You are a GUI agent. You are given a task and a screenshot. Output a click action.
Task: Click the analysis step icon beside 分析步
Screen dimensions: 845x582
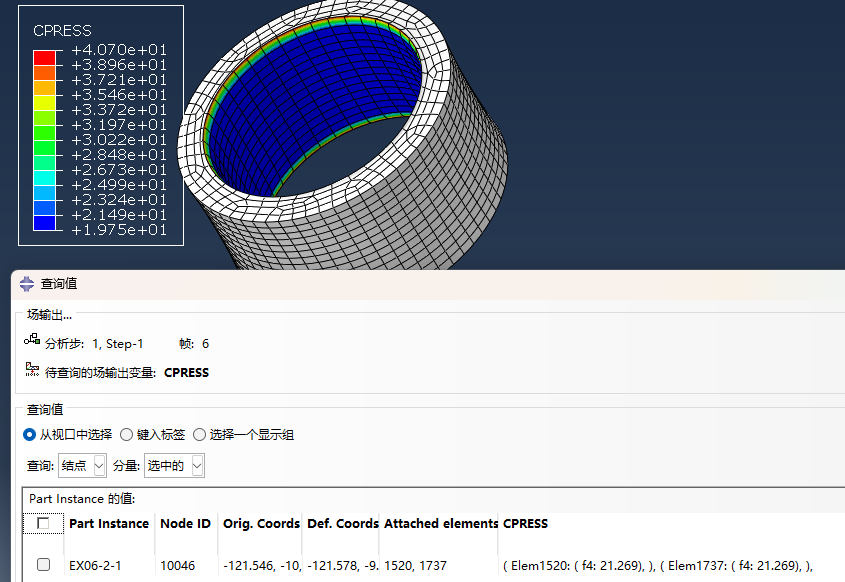click(x=32, y=343)
